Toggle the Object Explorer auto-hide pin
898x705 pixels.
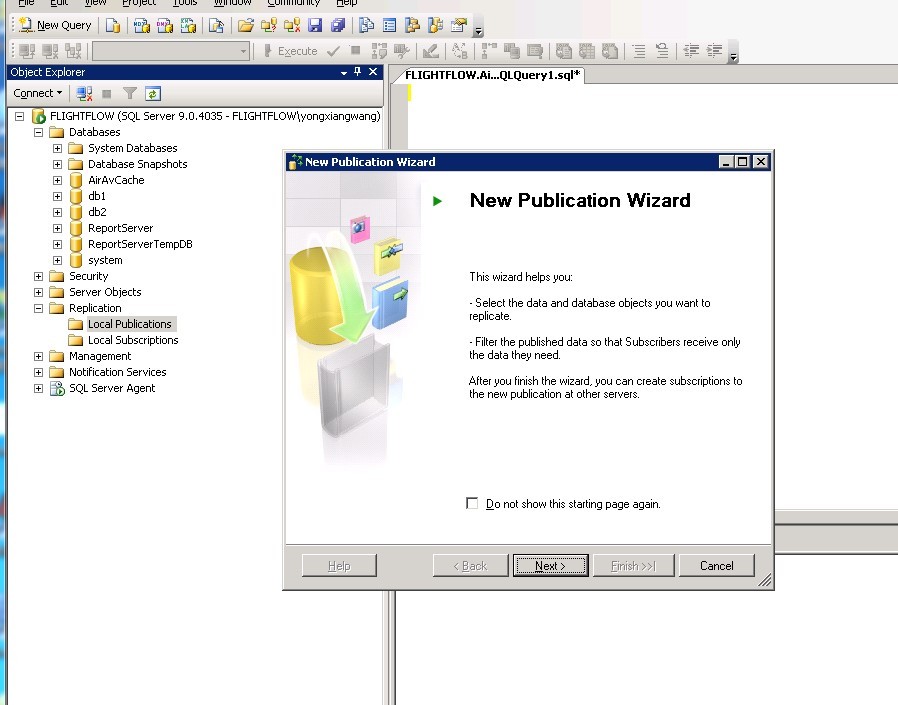(357, 71)
